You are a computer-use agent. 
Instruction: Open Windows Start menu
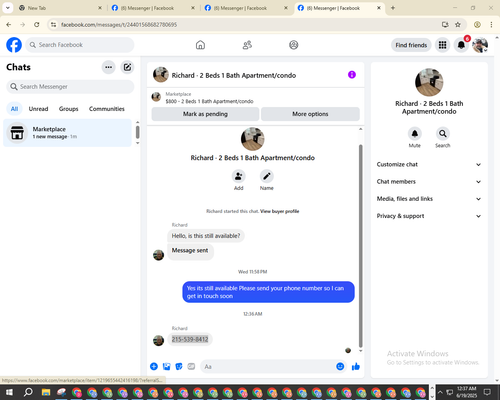pos(9,392)
